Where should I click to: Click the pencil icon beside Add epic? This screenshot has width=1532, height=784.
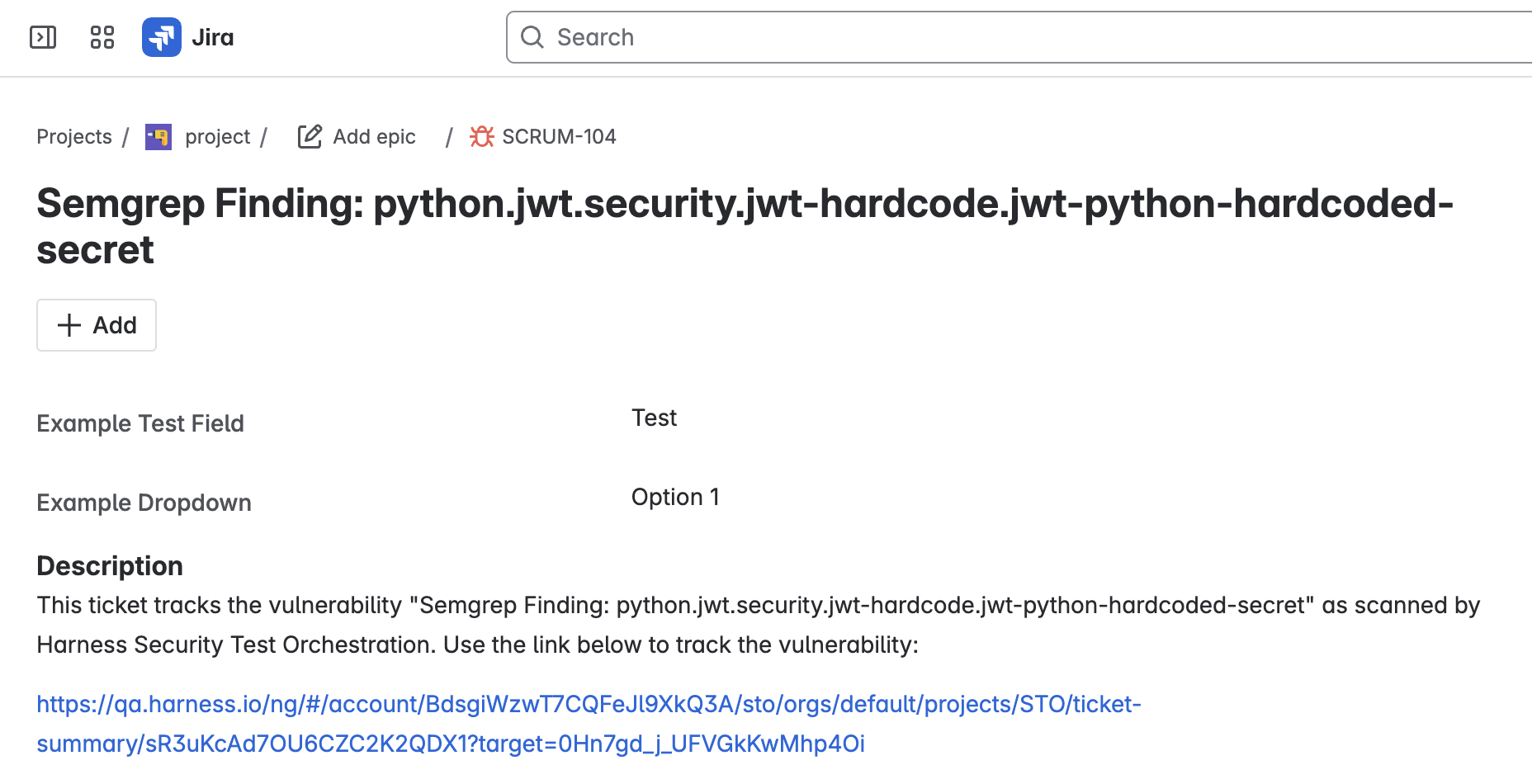point(310,137)
